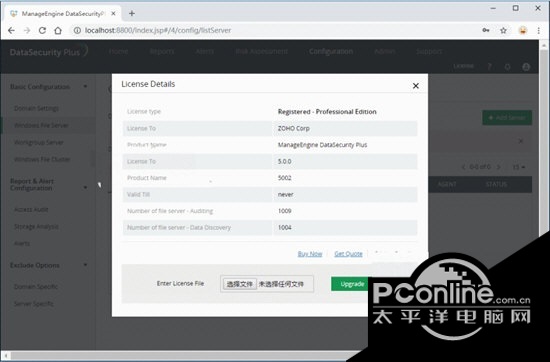Open the browser profile avatar
This screenshot has height=362, width=550.
pos(523,31)
